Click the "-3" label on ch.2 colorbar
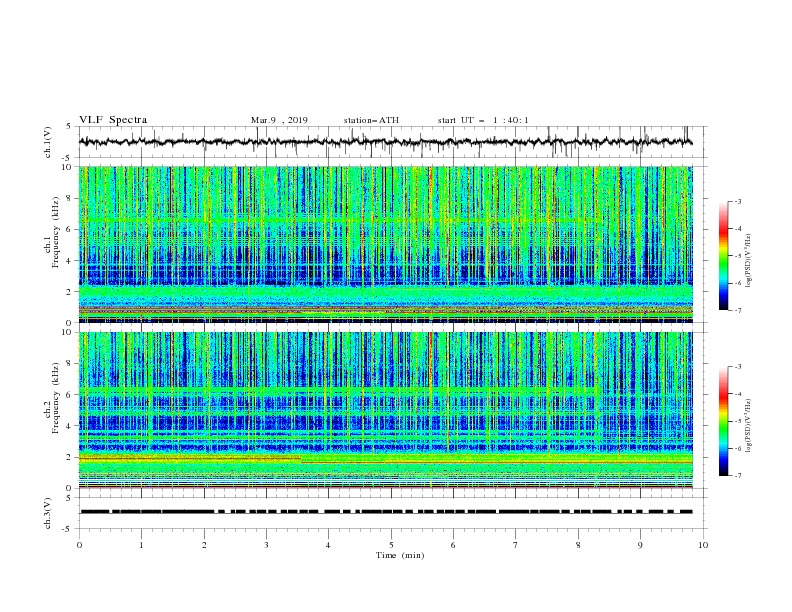Viewport: 792px width, 612px height. [x=737, y=367]
